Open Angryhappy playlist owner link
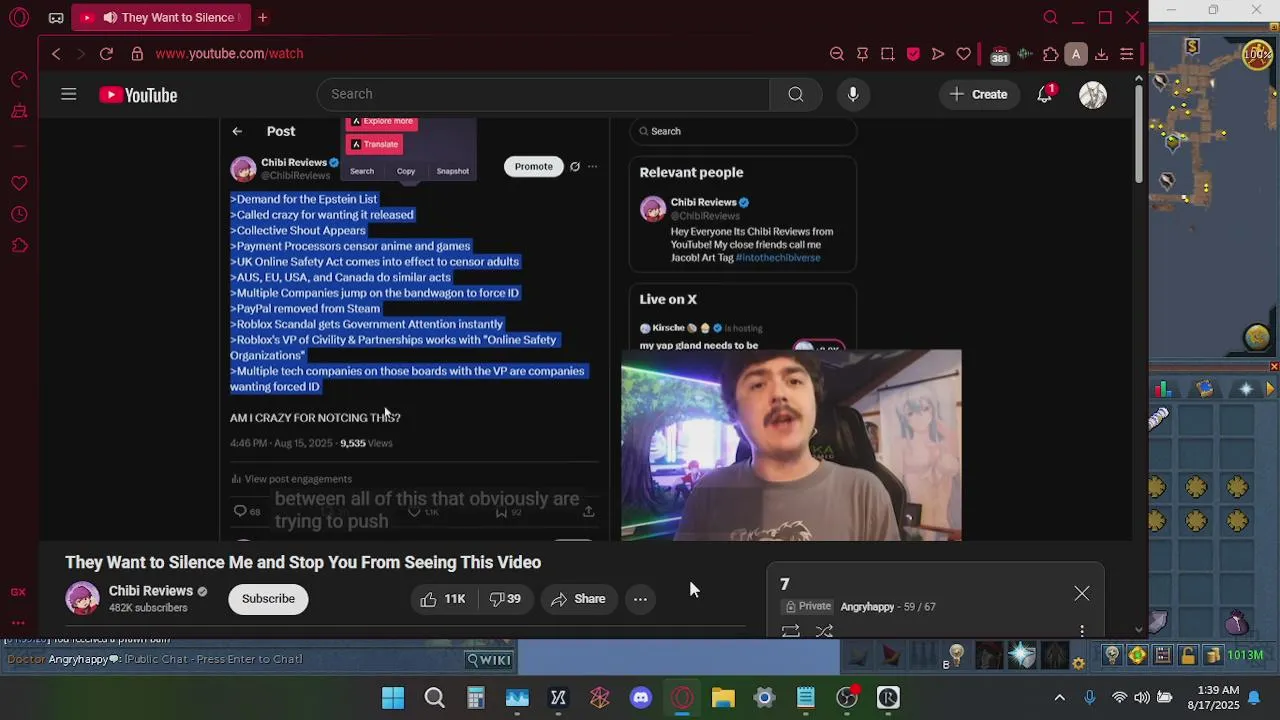 pos(867,607)
